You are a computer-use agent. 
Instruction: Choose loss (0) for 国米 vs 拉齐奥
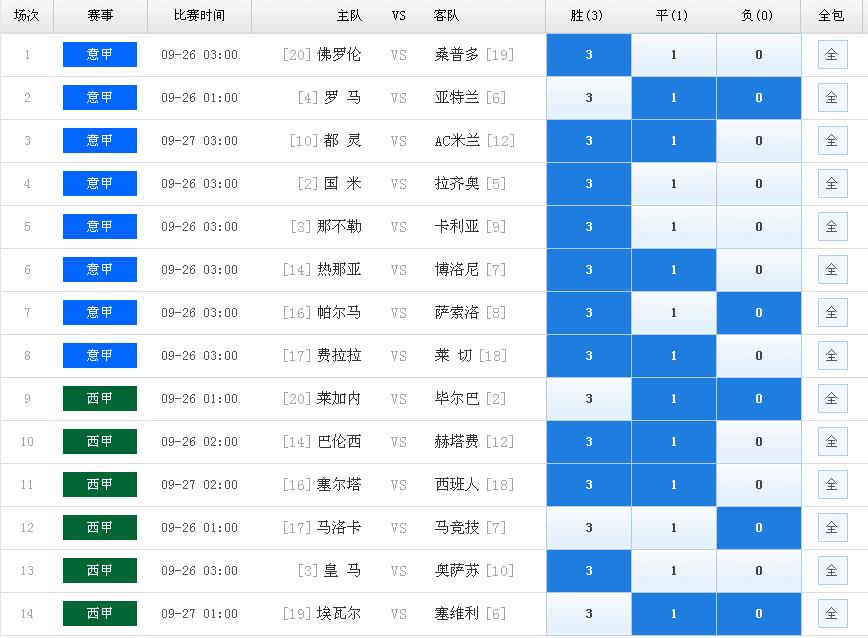758,184
